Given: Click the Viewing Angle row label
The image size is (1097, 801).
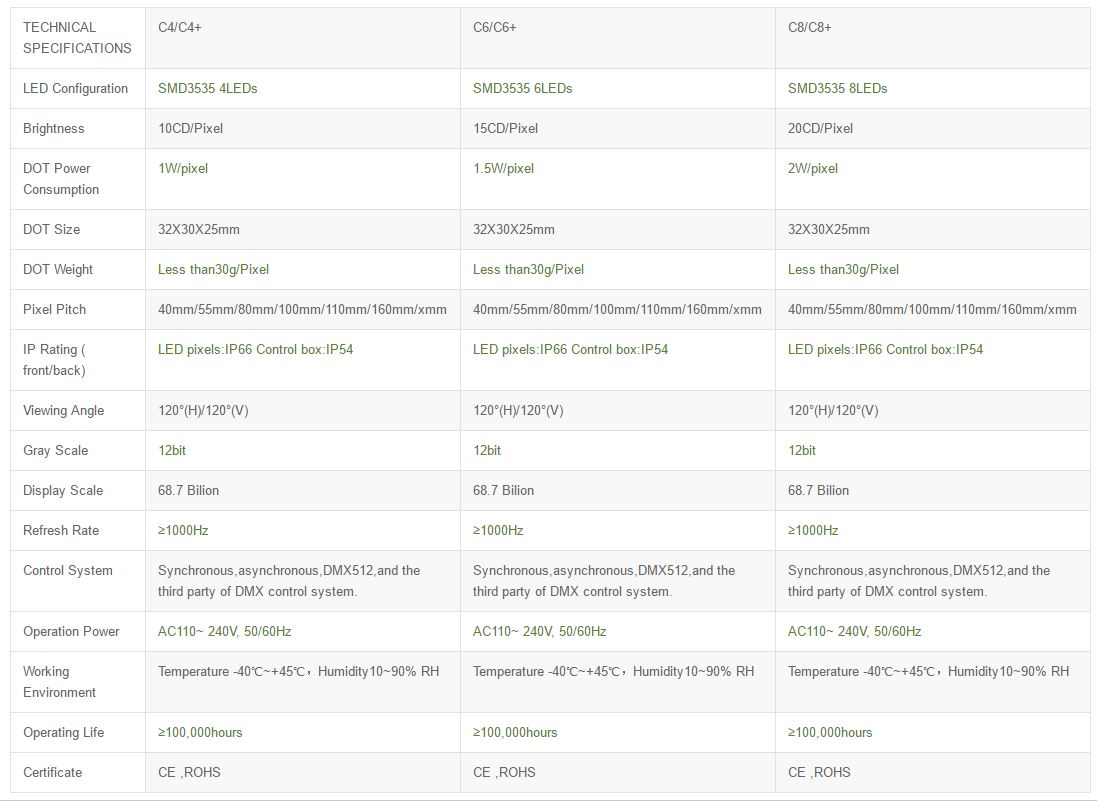Looking at the screenshot, I should (64, 410).
